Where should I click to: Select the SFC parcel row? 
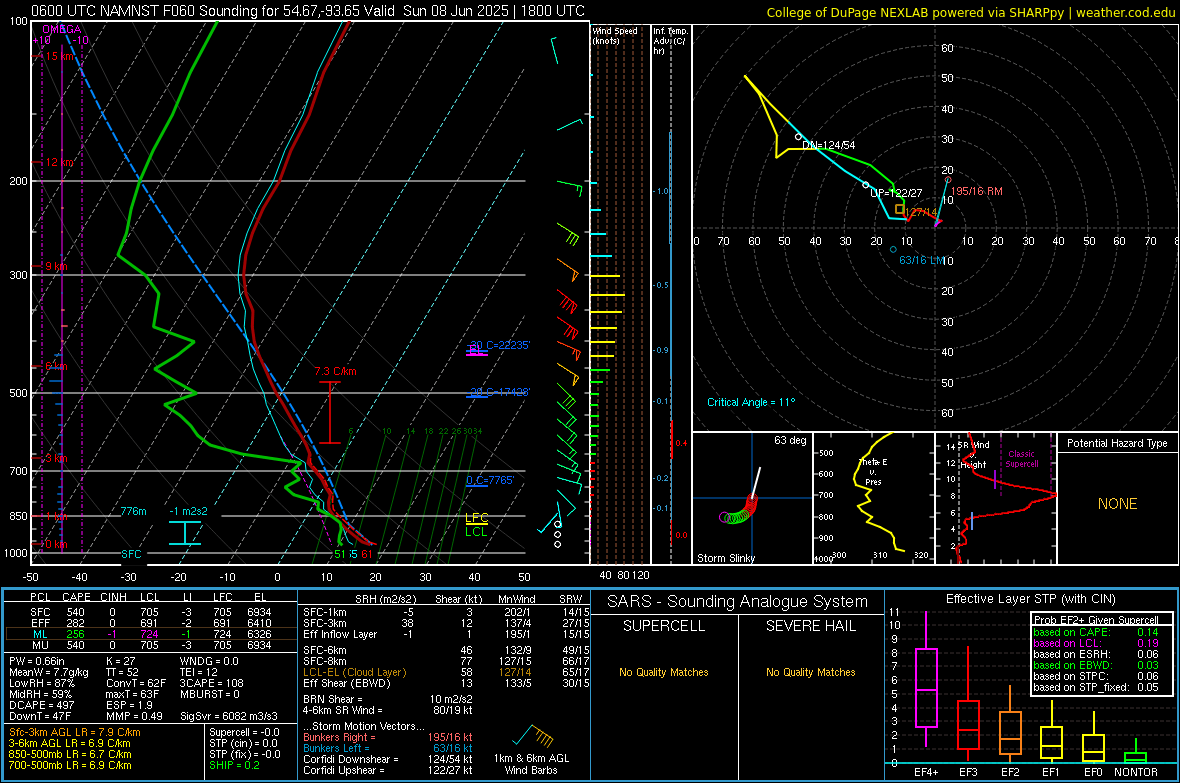tap(151, 612)
